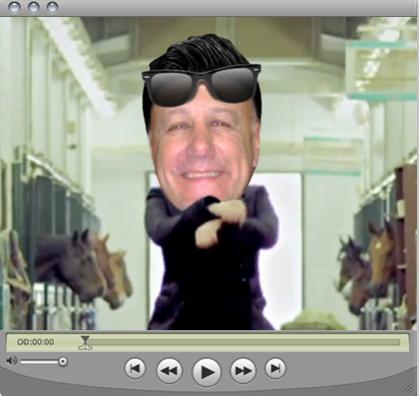Skip to the end of the movie
Image resolution: width=419 pixels, height=396 pixels.
(x=275, y=368)
